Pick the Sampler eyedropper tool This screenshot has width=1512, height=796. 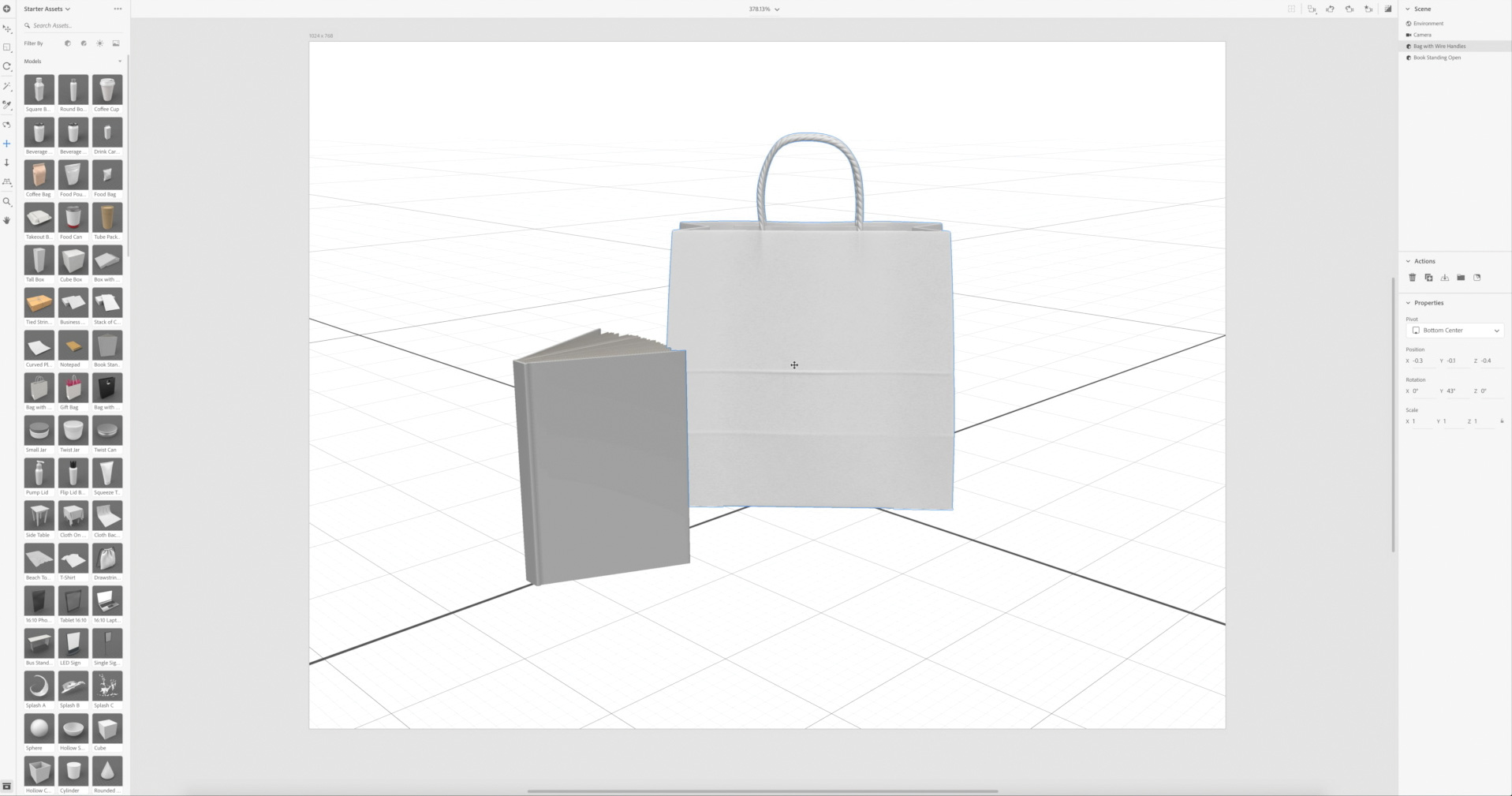click(x=7, y=105)
